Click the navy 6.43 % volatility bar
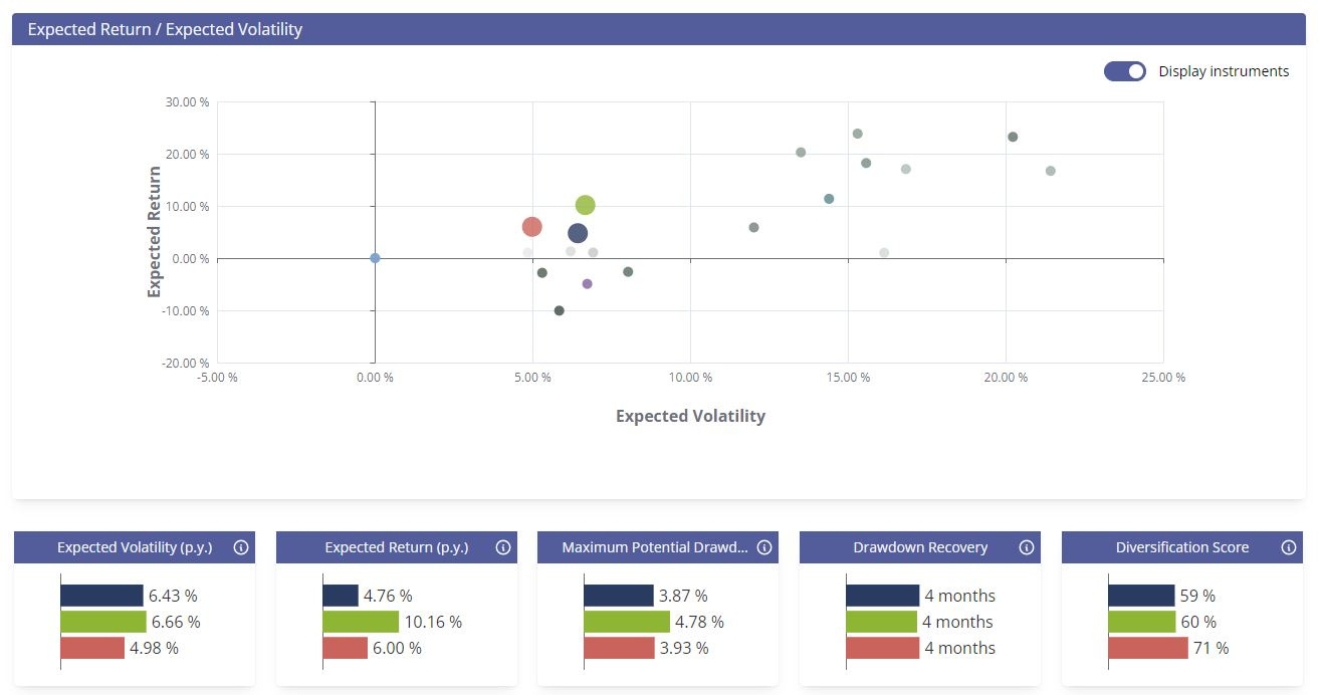 click(101, 596)
